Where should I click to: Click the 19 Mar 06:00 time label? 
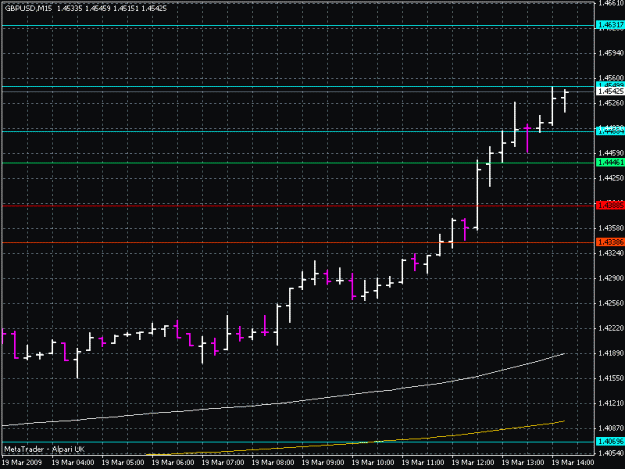click(x=173, y=463)
